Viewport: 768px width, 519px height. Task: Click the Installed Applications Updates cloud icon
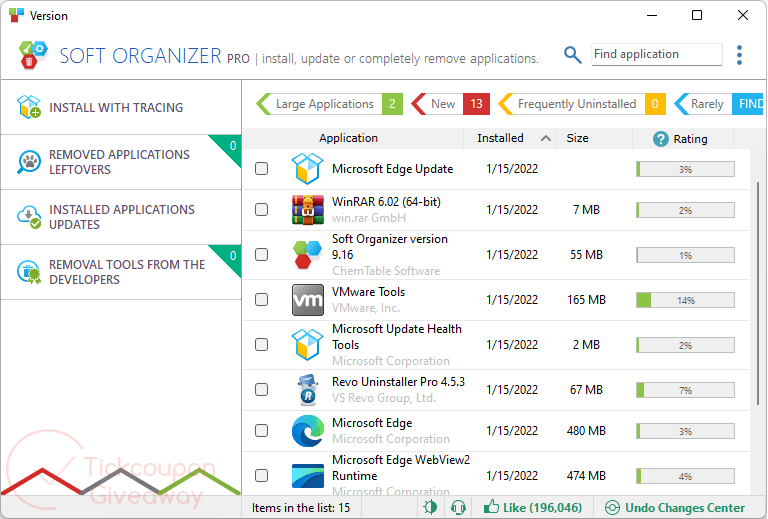coord(29,217)
